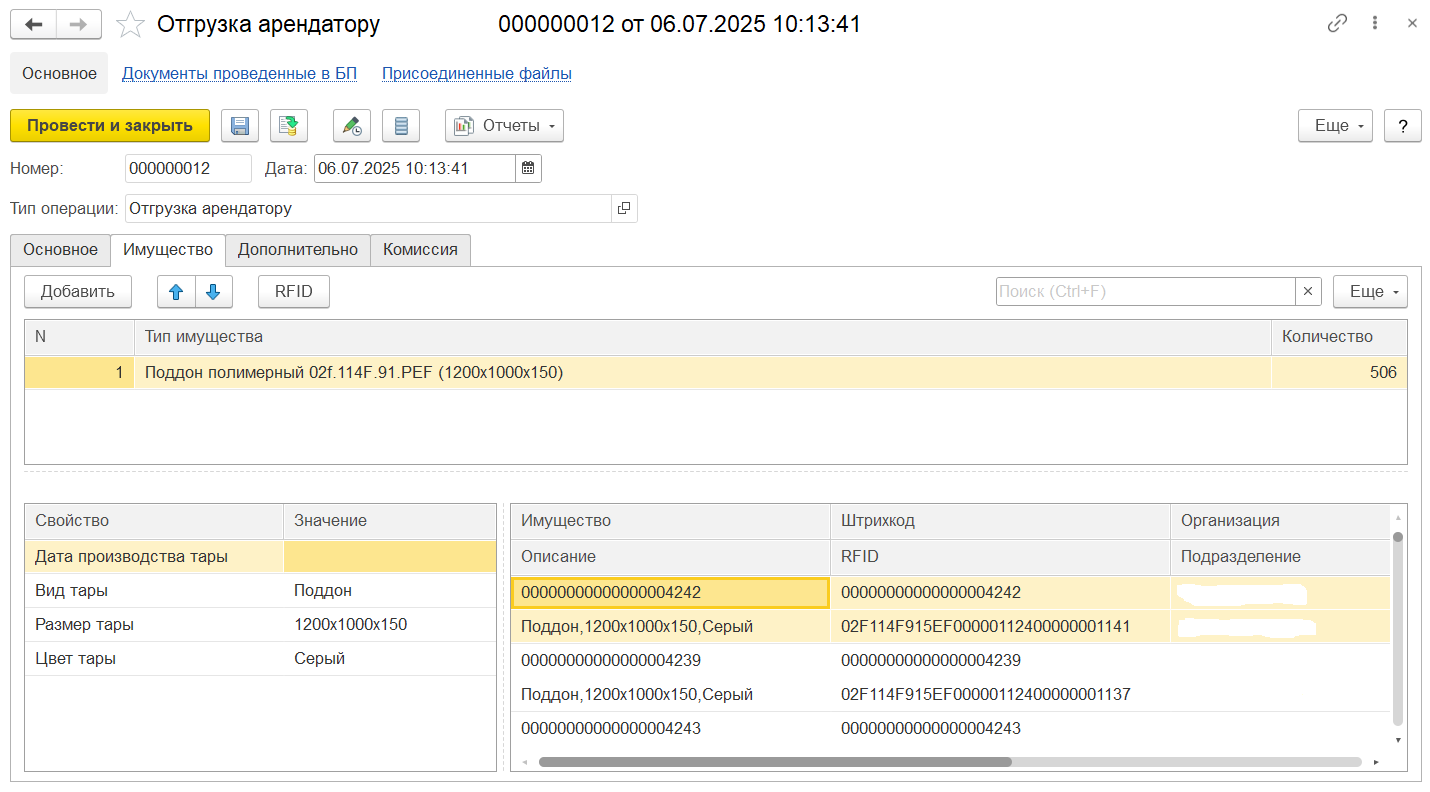Expand the top toolbar Еще menu
1430x792 pixels.
point(1334,126)
